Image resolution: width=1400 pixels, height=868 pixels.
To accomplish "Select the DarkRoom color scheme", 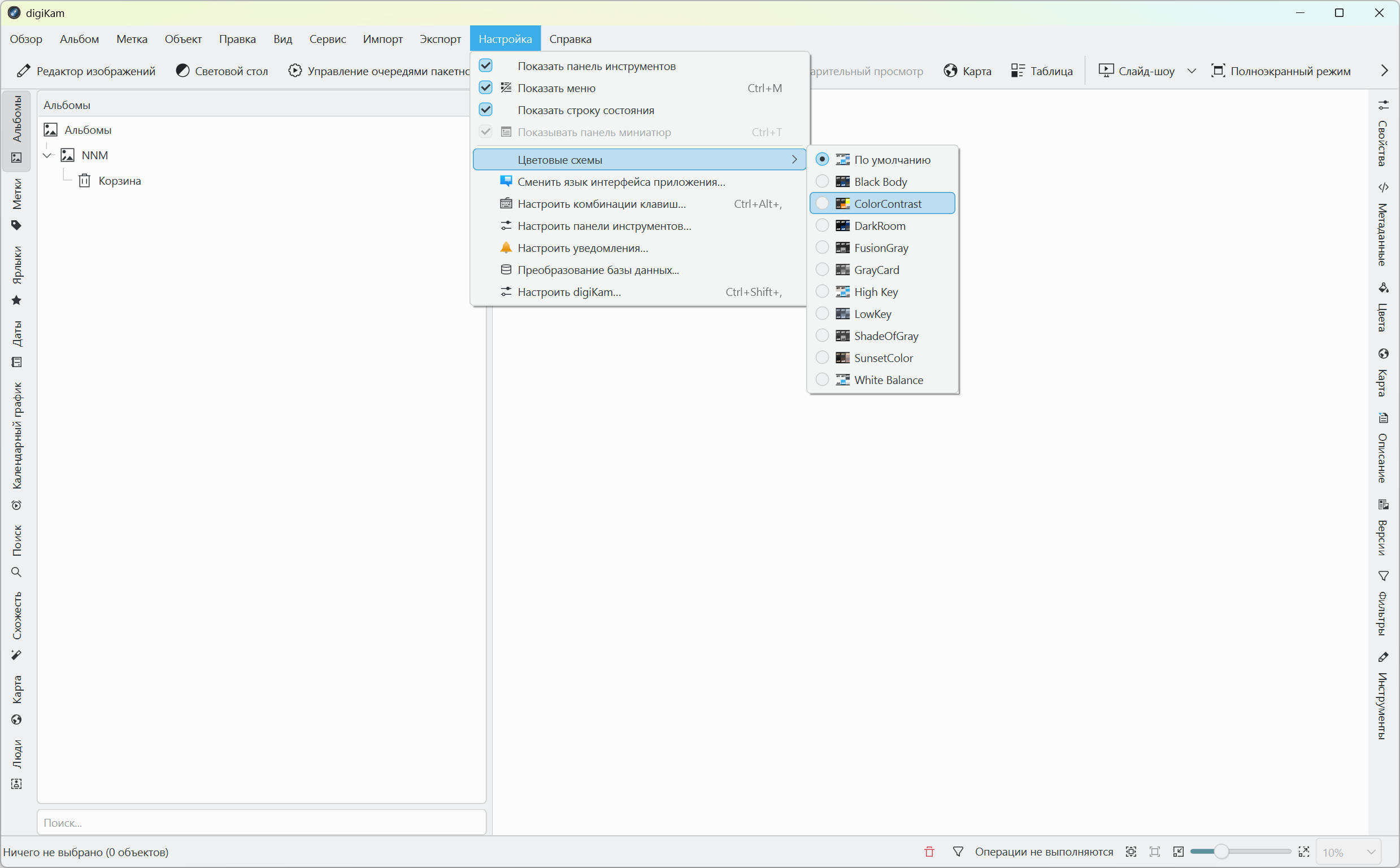I will point(882,225).
